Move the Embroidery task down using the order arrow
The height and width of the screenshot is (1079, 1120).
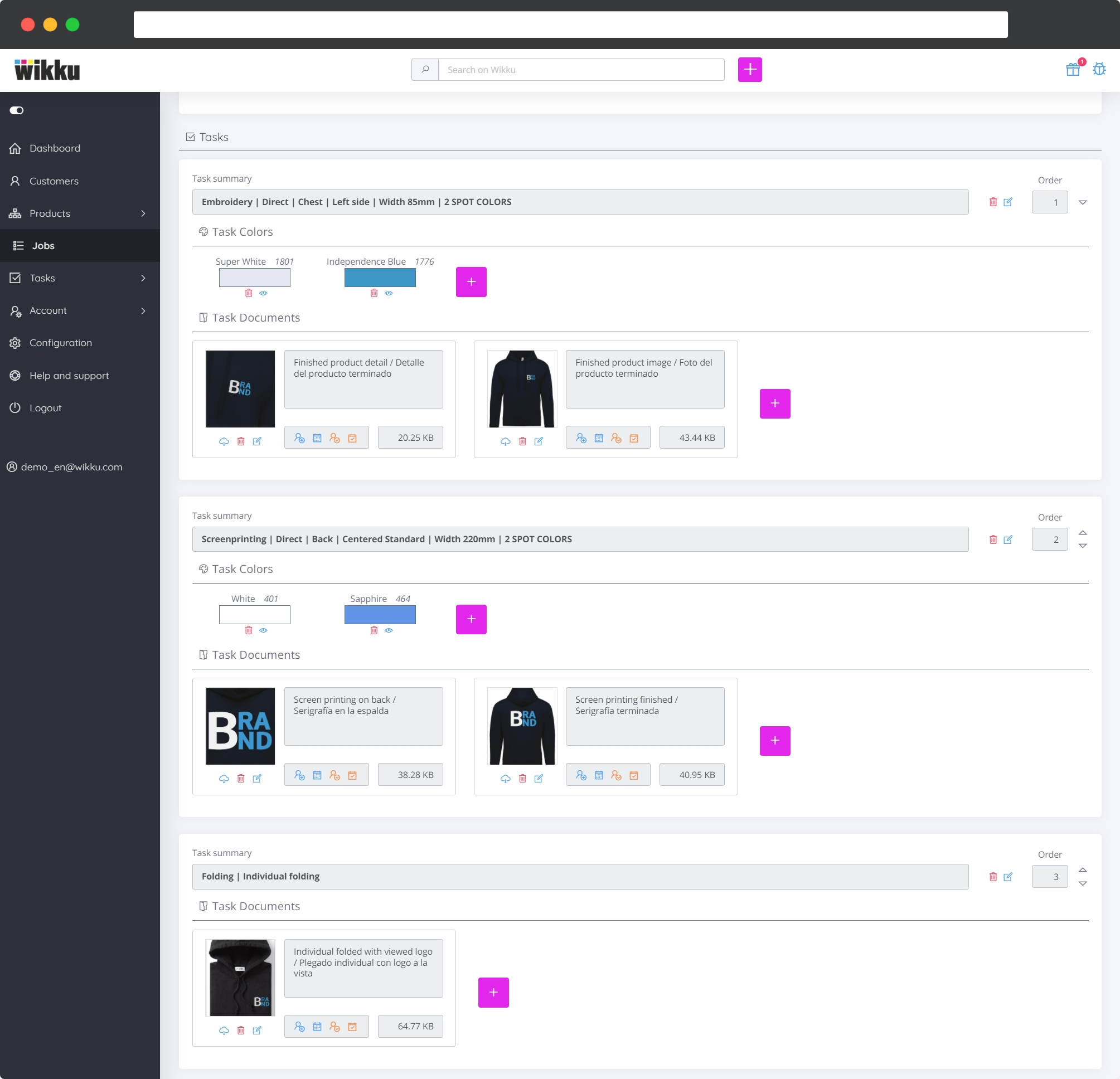(1083, 203)
